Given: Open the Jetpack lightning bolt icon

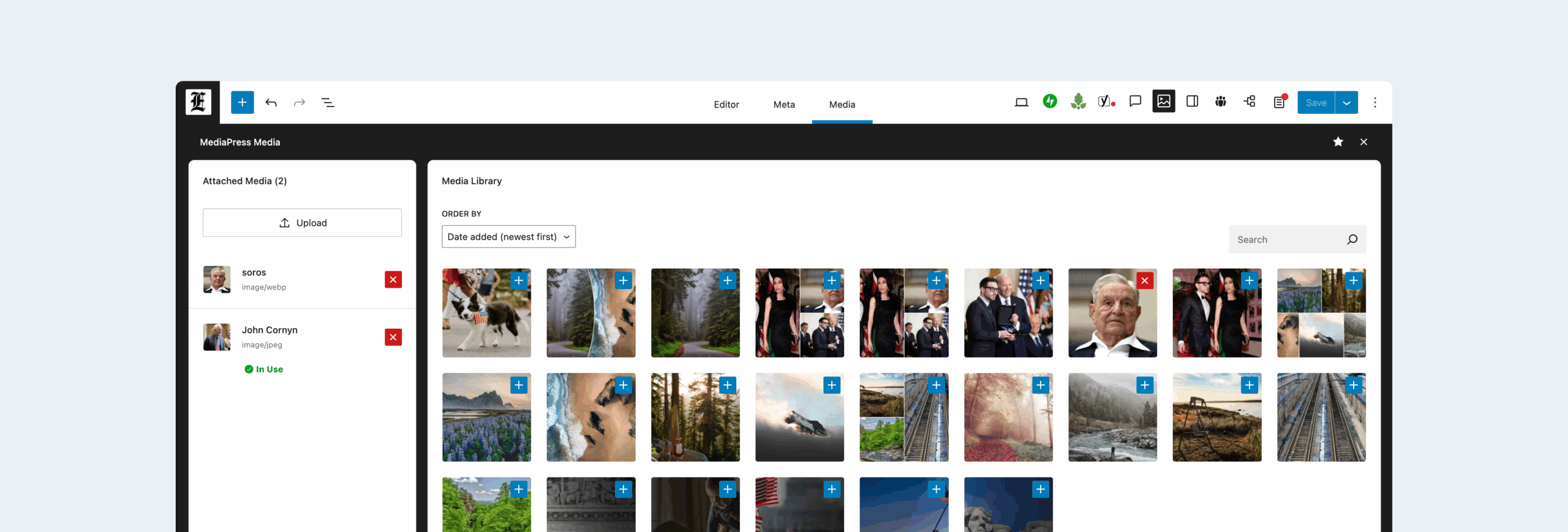Looking at the screenshot, I should pyautogui.click(x=1050, y=102).
